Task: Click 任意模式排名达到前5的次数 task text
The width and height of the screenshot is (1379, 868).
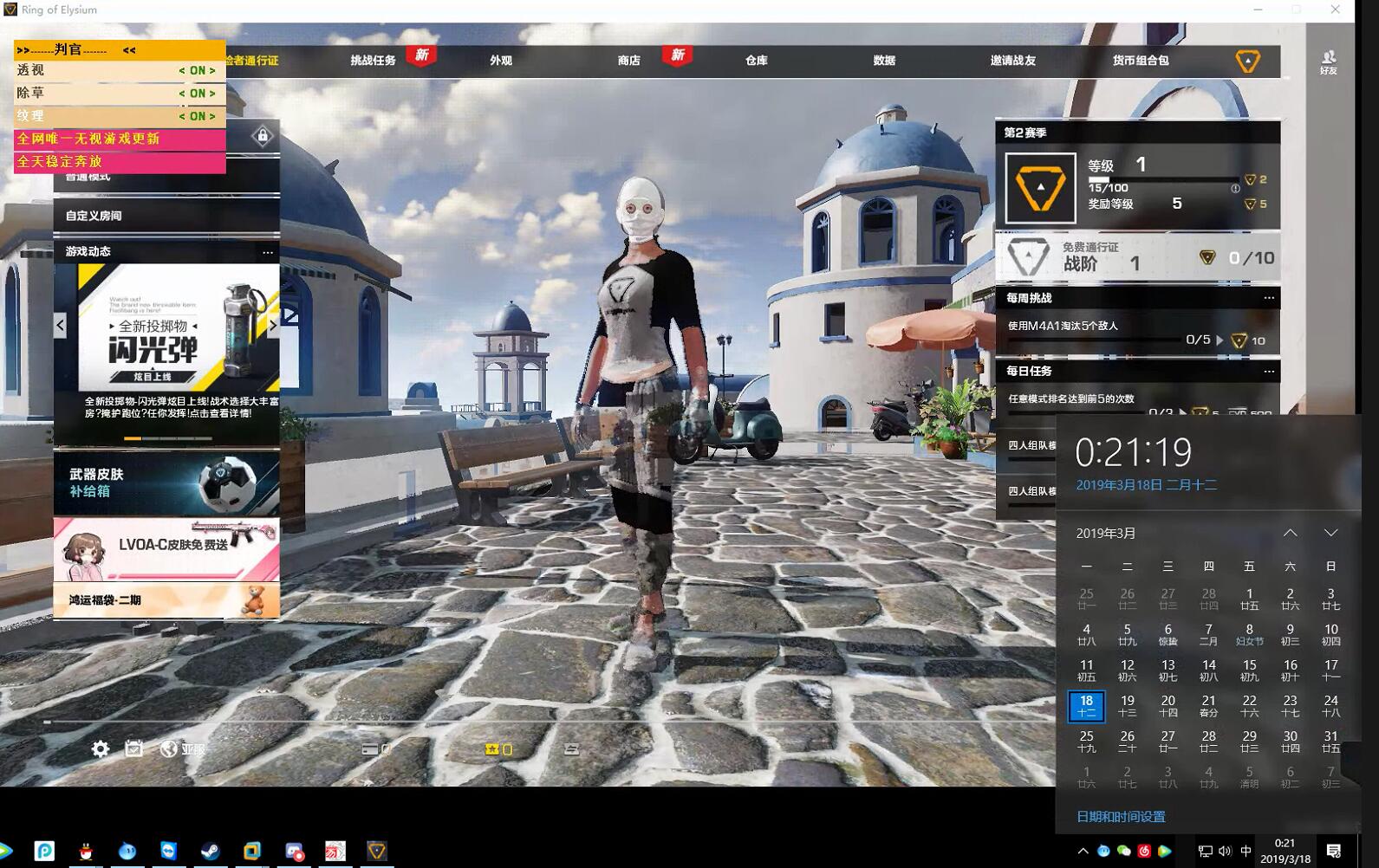Action: [x=1070, y=398]
